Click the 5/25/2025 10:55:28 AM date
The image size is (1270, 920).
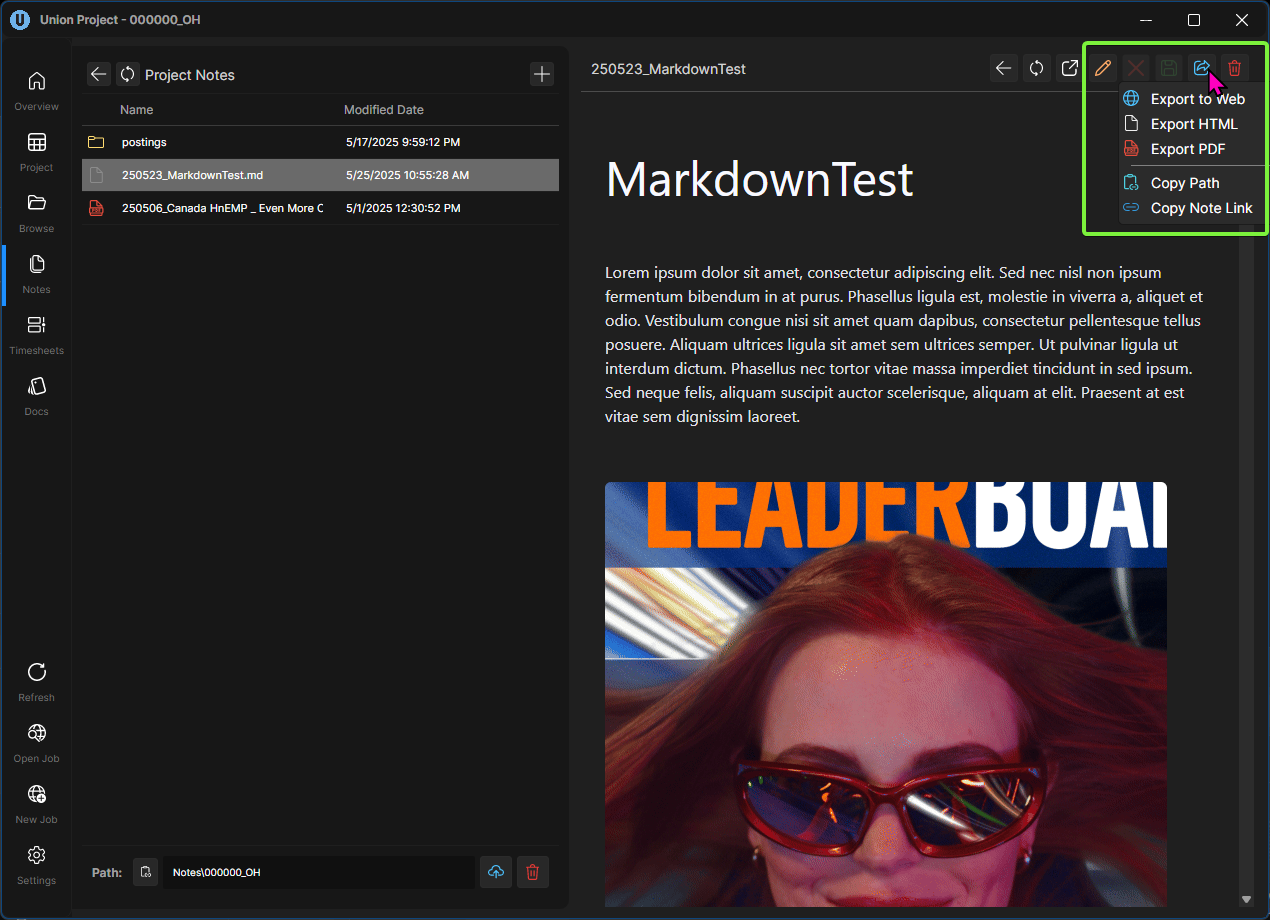(x=407, y=175)
